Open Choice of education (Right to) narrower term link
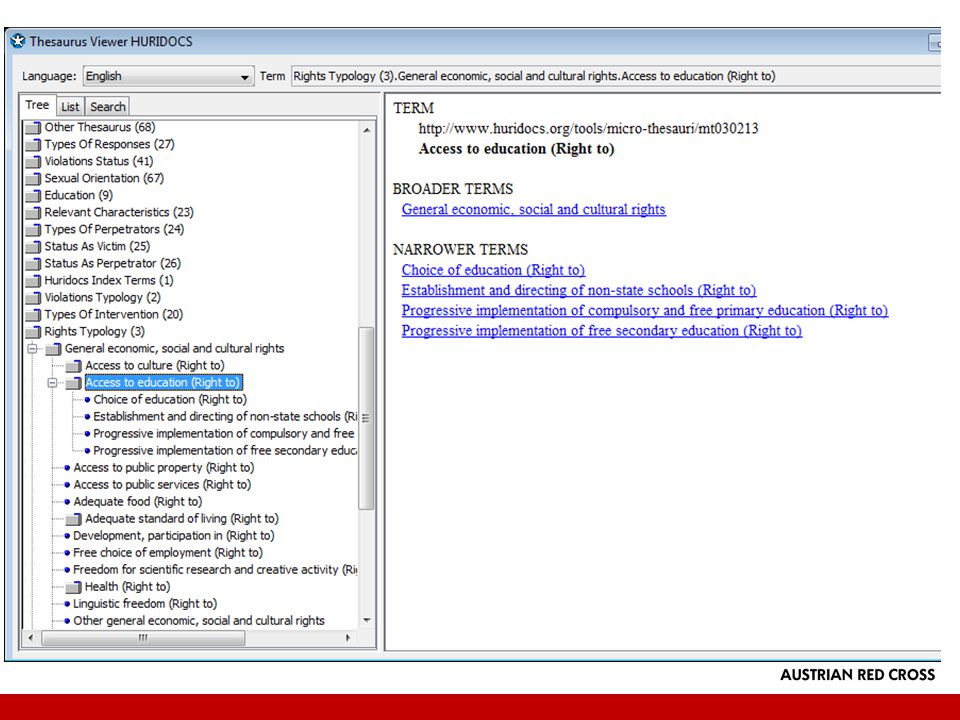This screenshot has width=960, height=720. click(x=493, y=270)
